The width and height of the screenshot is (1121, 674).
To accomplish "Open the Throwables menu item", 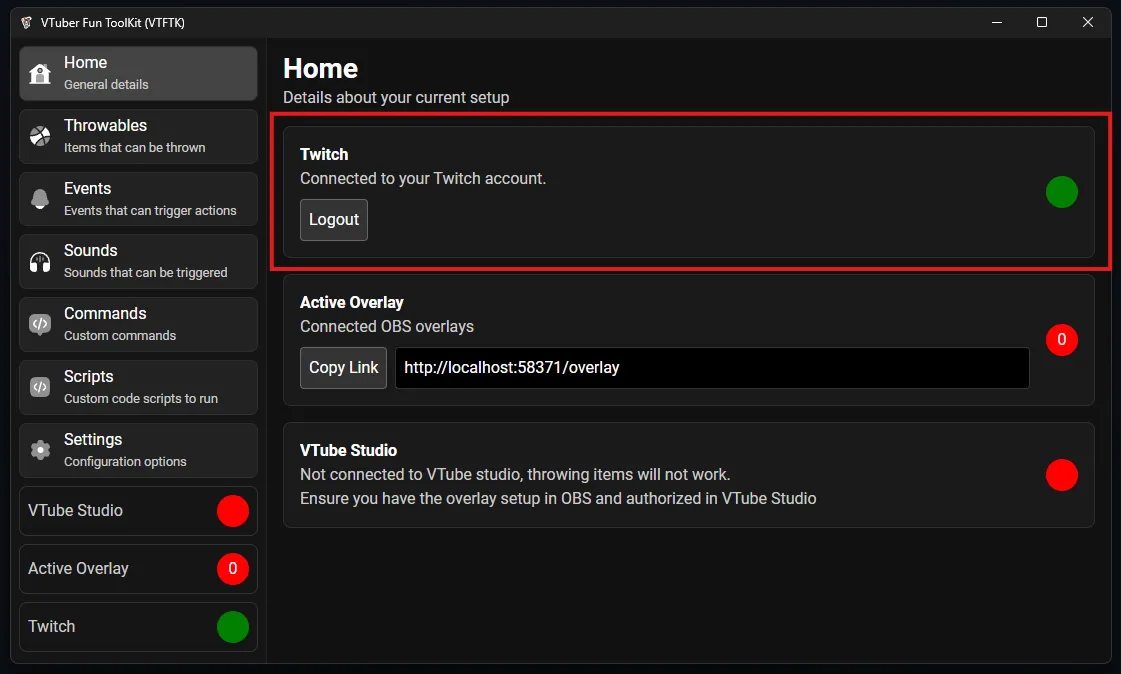I will [138, 136].
